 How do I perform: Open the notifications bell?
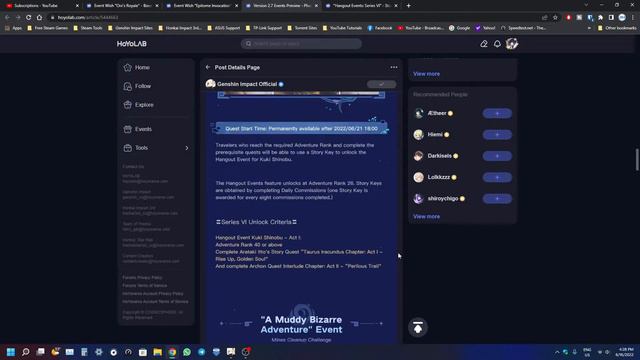(x=497, y=44)
